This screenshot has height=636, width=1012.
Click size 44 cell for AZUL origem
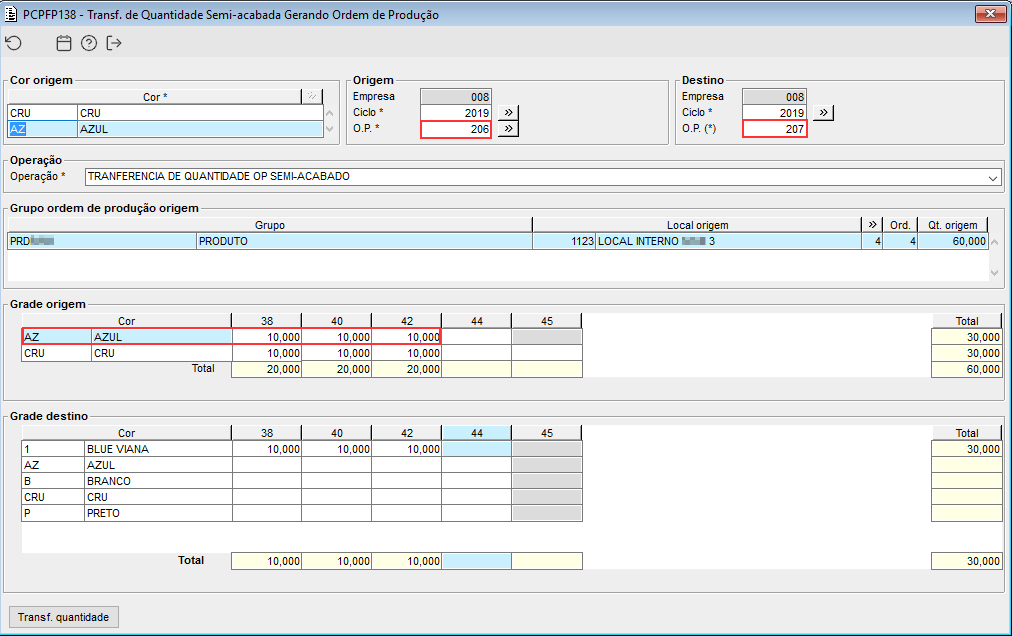(476, 337)
